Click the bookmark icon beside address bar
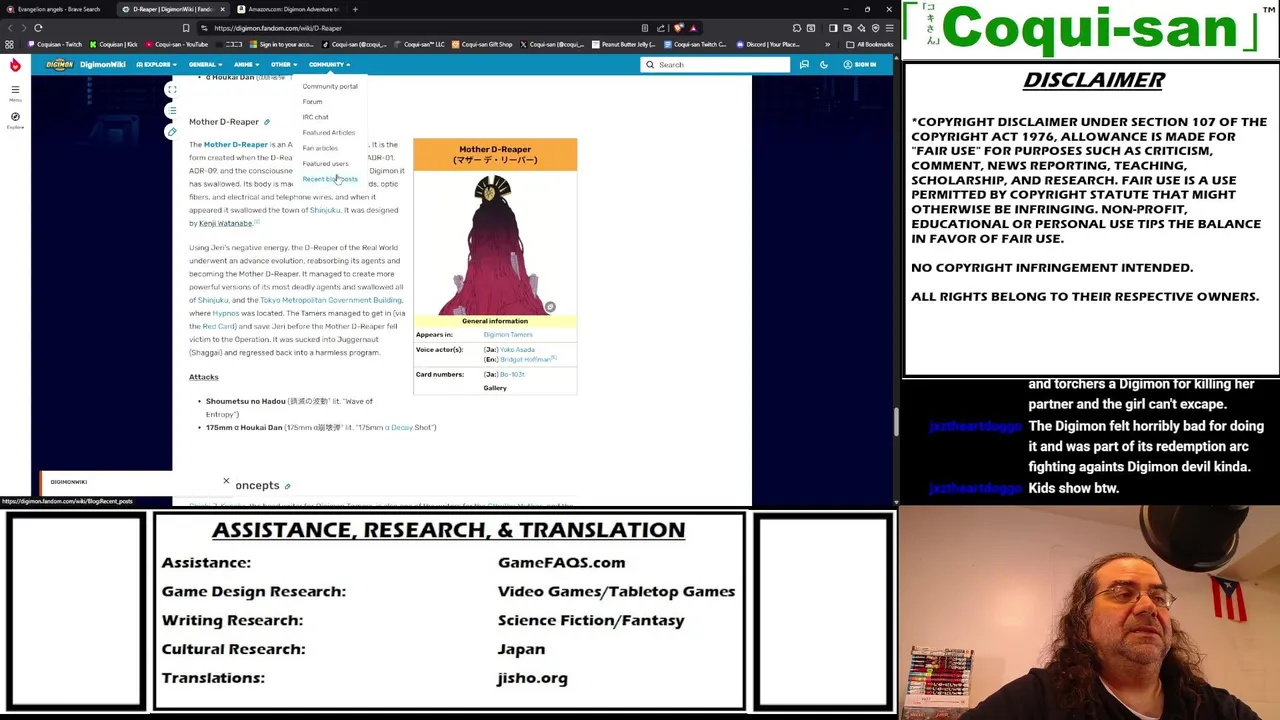Image resolution: width=1280 pixels, height=720 pixels. tap(186, 28)
